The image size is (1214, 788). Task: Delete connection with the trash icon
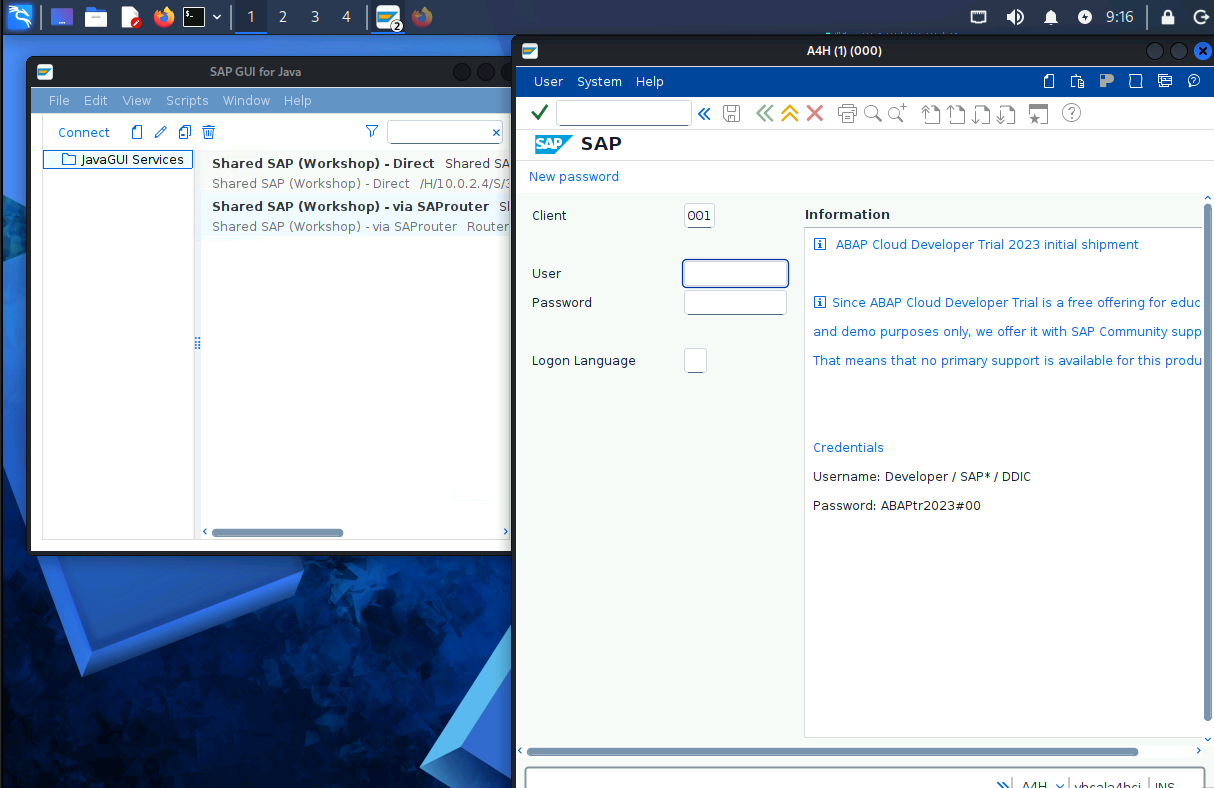tap(209, 132)
